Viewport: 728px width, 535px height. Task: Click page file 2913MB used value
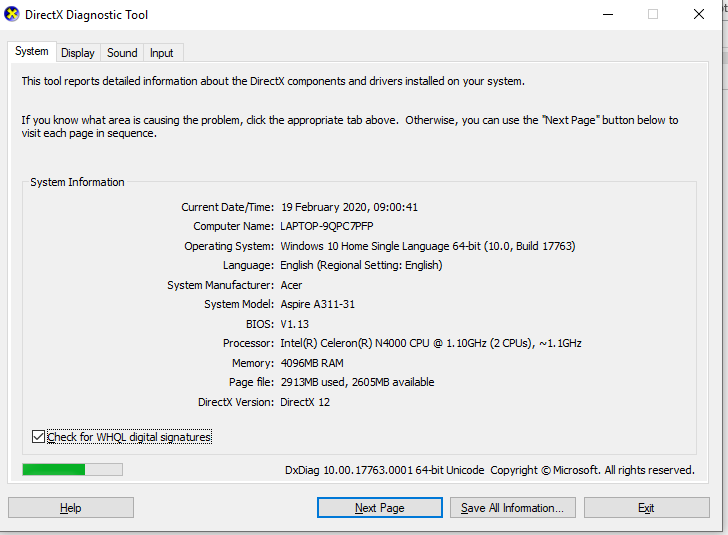tap(358, 382)
